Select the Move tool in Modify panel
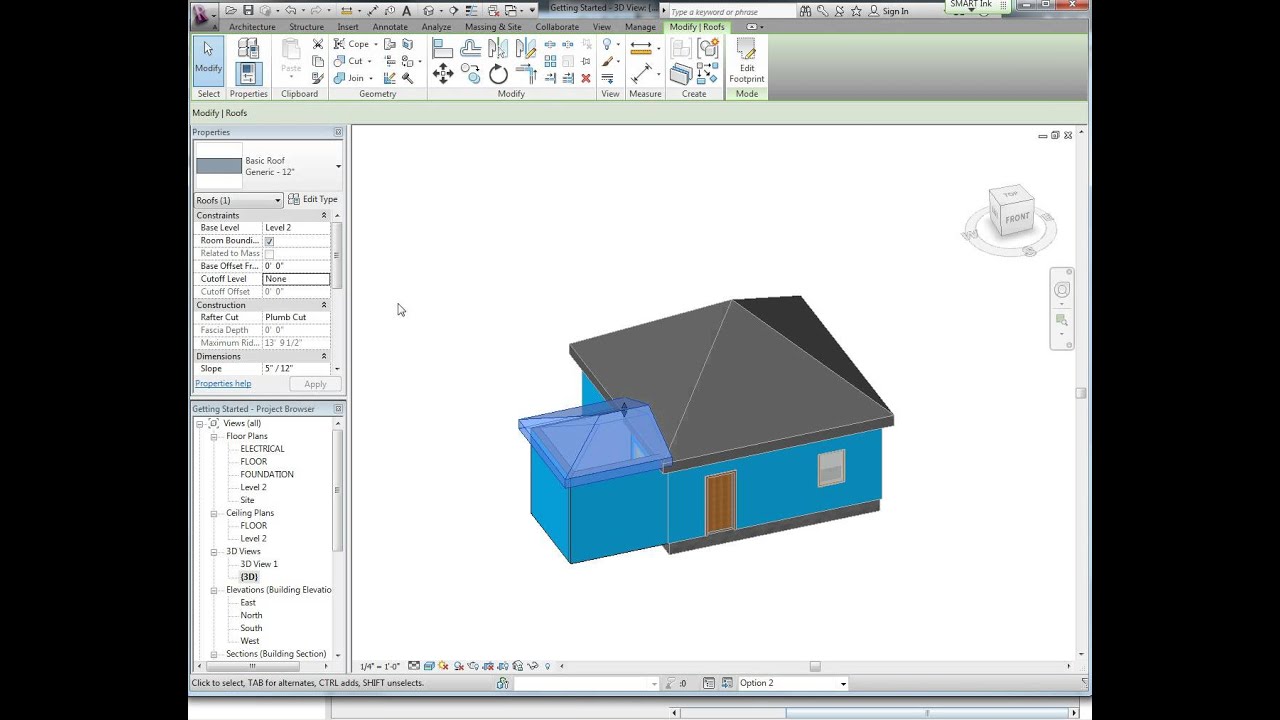The image size is (1280, 720). pos(443,73)
